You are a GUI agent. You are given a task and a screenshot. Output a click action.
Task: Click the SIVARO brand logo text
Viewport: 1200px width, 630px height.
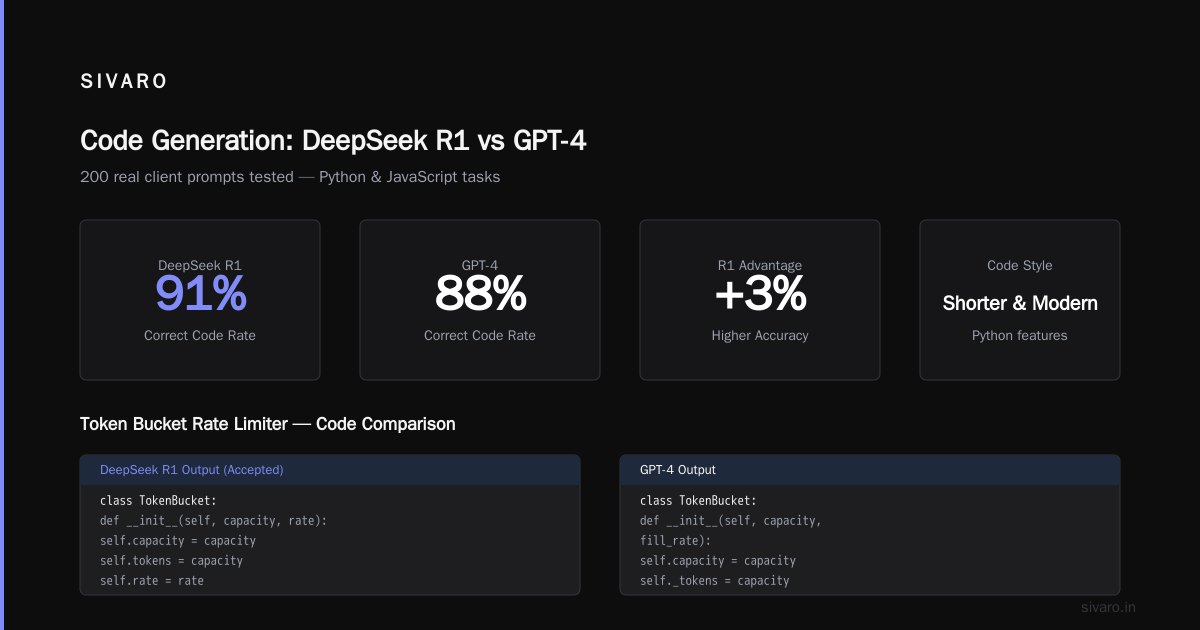click(x=123, y=82)
